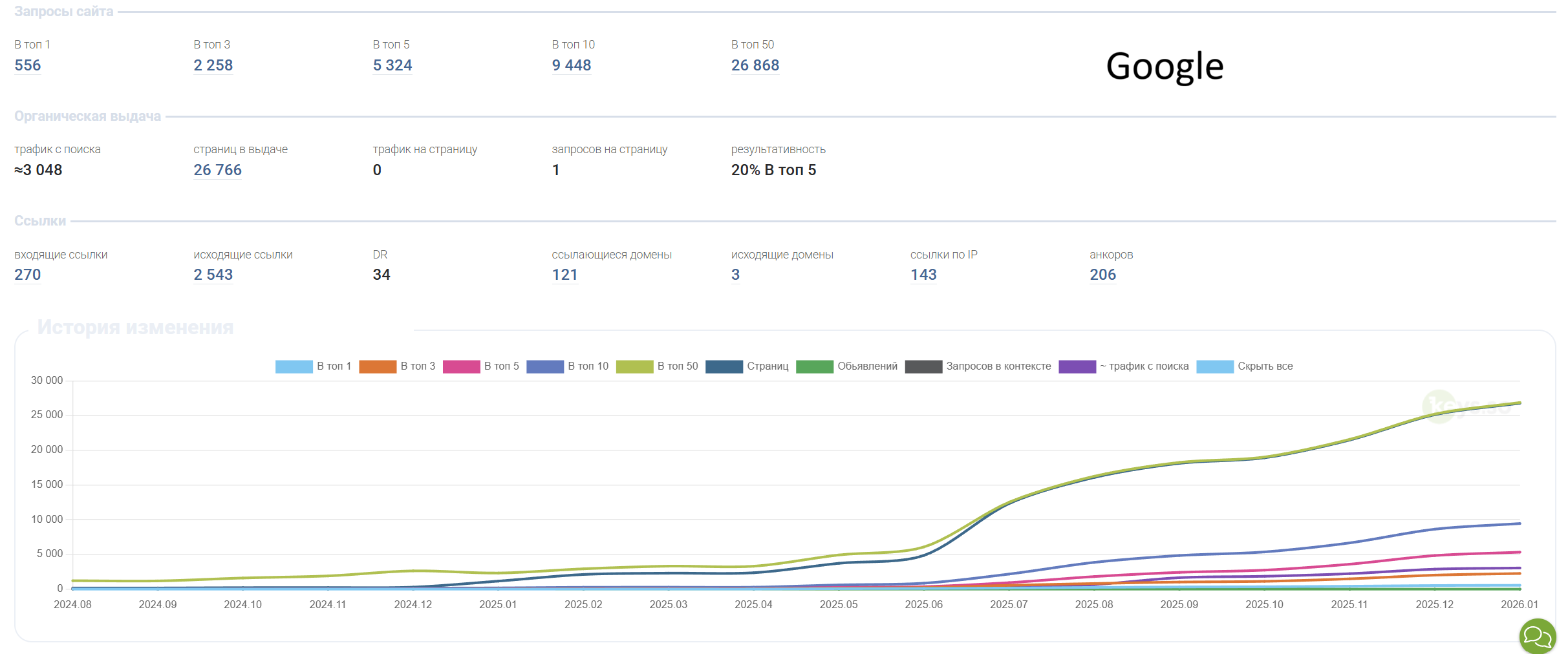Toggle the 'Запросов в контексте' legend series
This screenshot has width=1568, height=654.
[978, 366]
